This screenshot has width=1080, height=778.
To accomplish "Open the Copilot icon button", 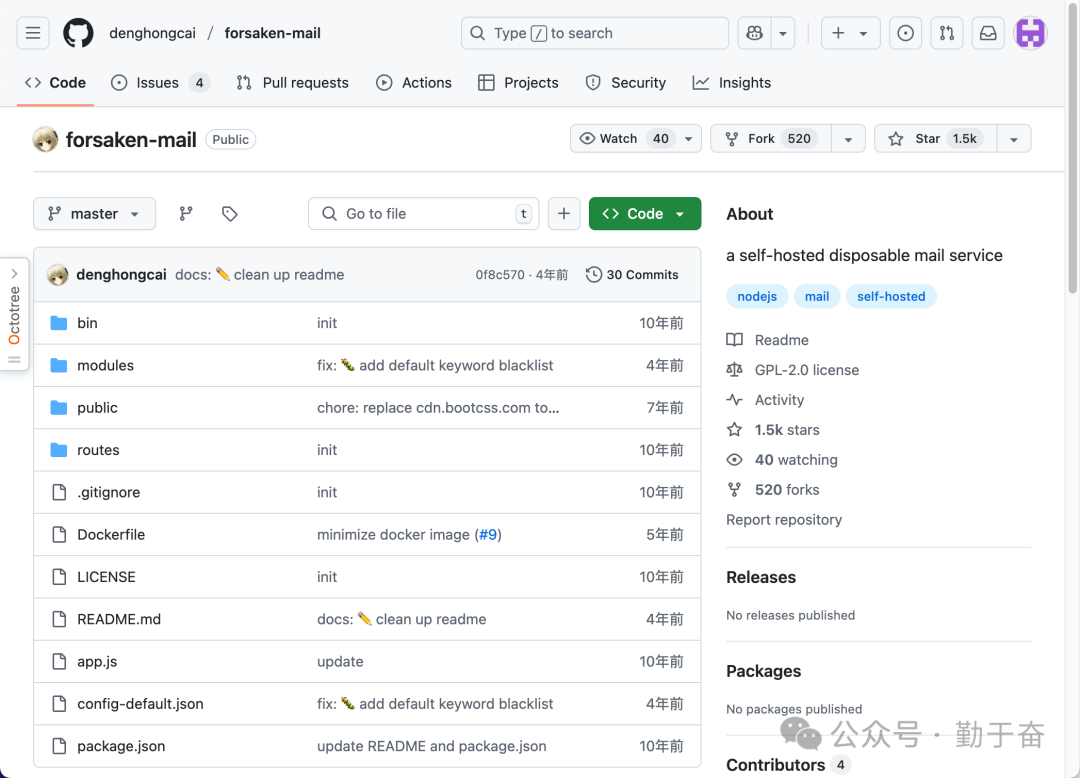I will tap(754, 33).
